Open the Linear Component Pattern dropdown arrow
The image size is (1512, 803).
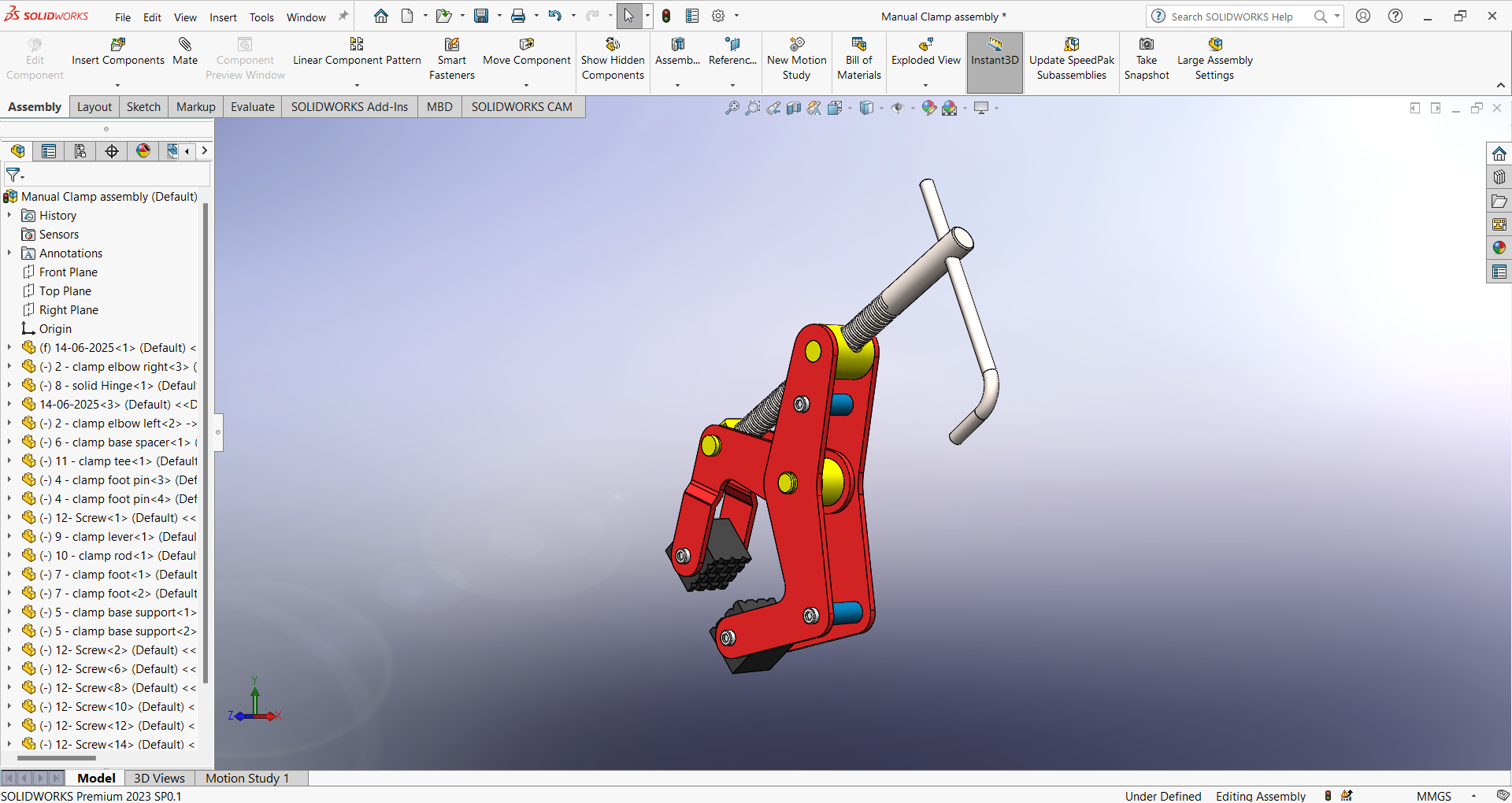pos(357,85)
